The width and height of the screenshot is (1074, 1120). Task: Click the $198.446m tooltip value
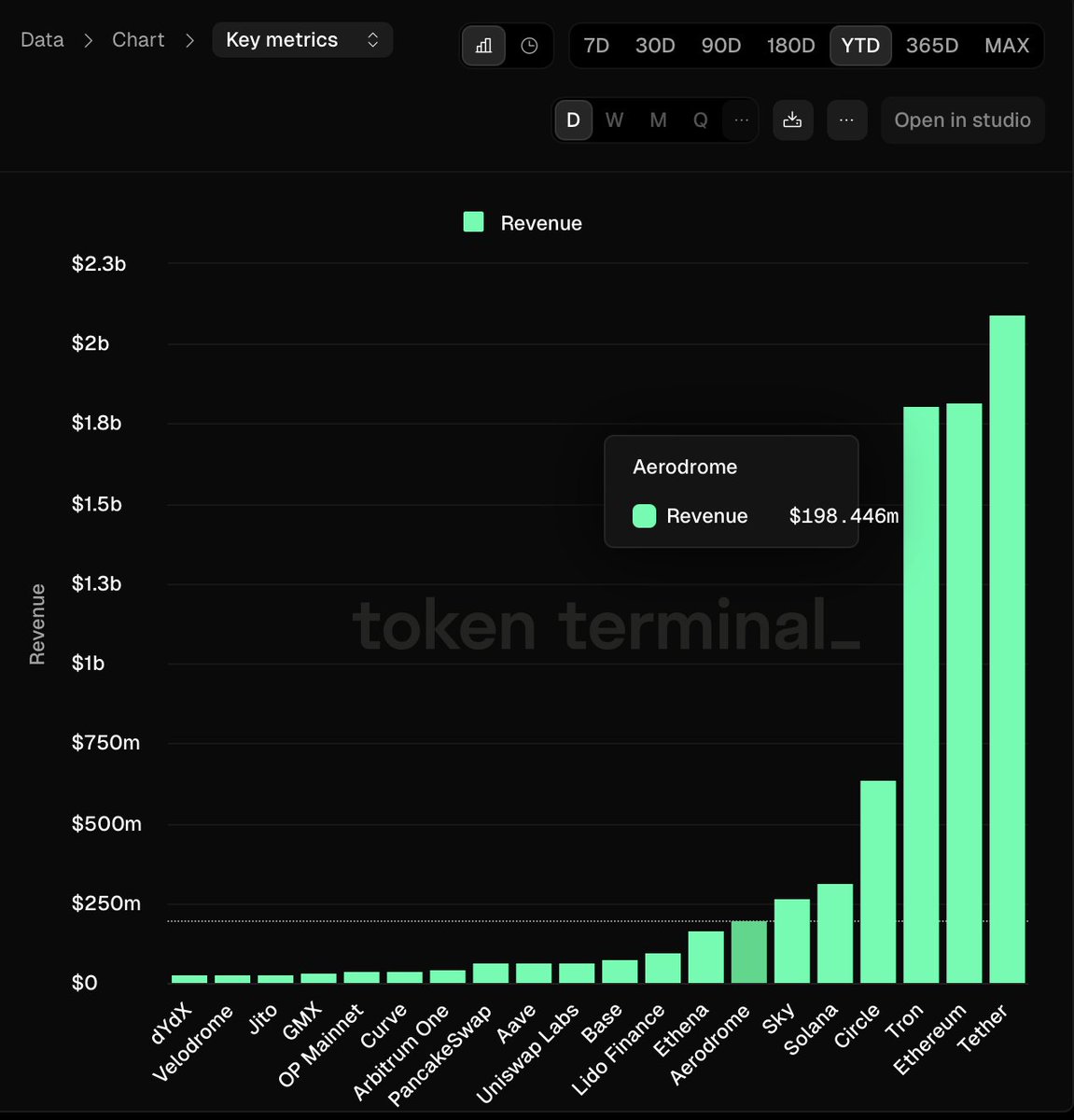(844, 516)
